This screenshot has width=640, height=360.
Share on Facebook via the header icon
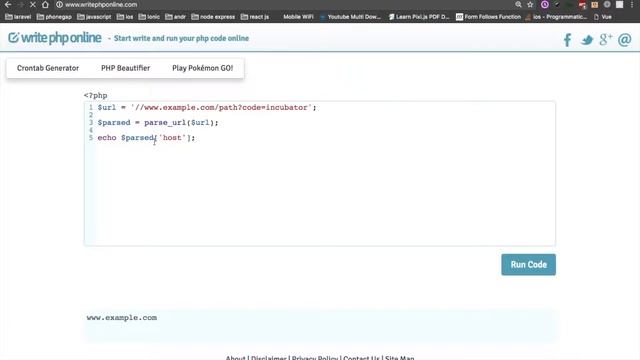click(x=567, y=40)
